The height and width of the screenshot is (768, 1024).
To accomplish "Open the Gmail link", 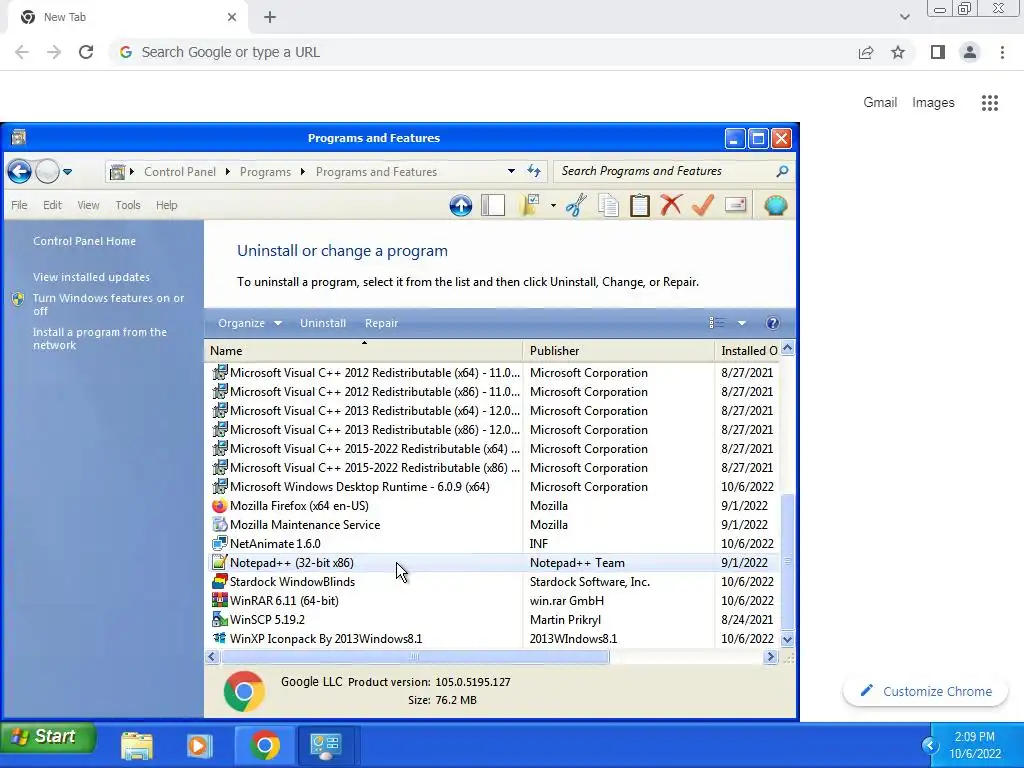I will (x=880, y=103).
